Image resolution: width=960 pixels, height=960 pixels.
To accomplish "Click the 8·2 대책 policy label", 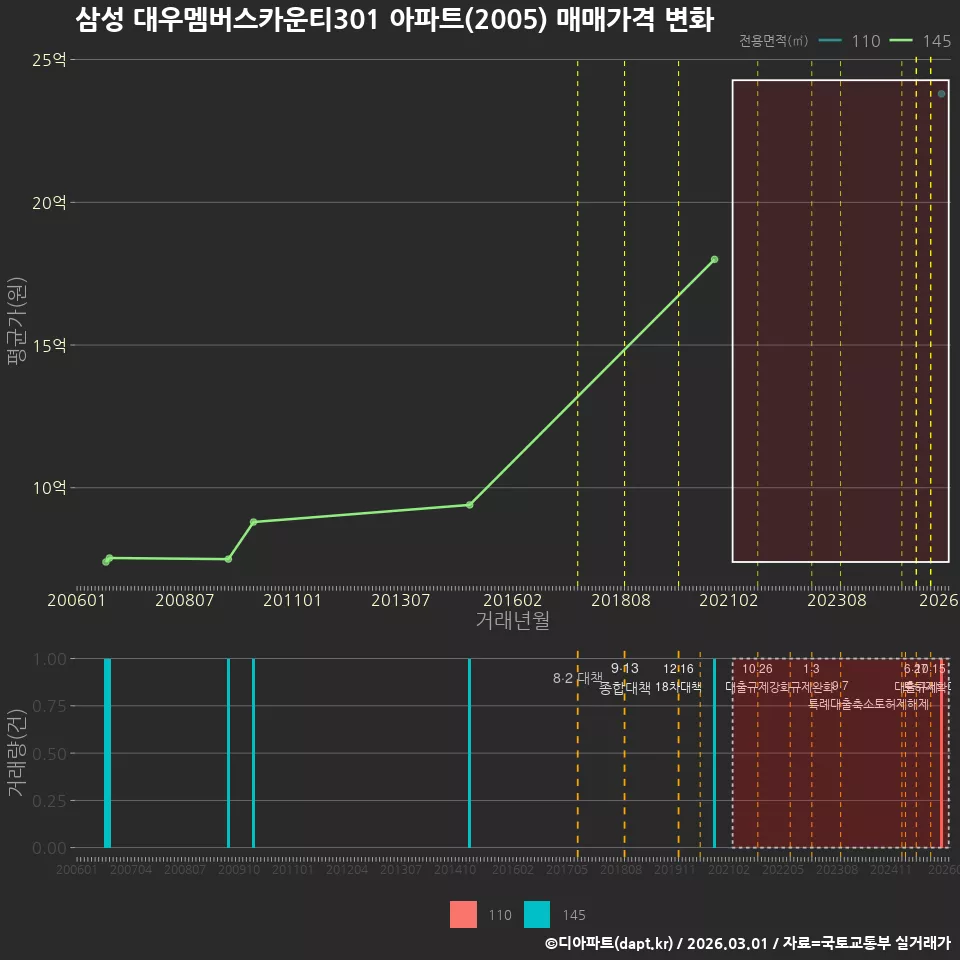I will point(577,678).
